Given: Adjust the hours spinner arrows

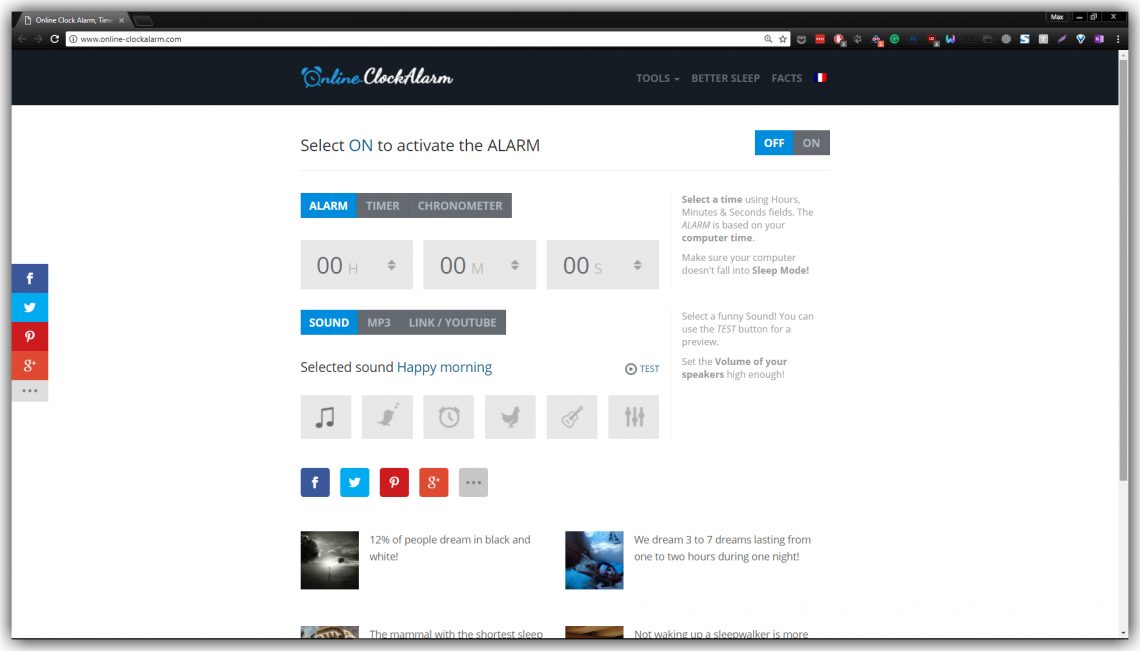Looking at the screenshot, I should tap(392, 265).
